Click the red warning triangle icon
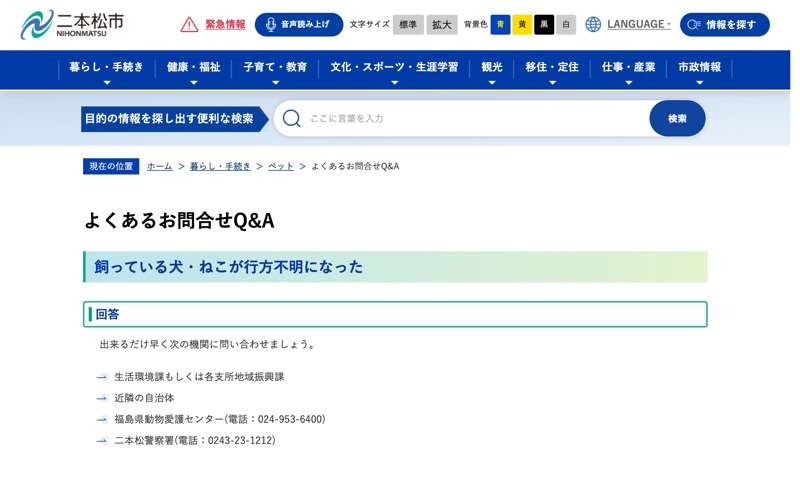This screenshot has width=800, height=500. click(x=189, y=24)
